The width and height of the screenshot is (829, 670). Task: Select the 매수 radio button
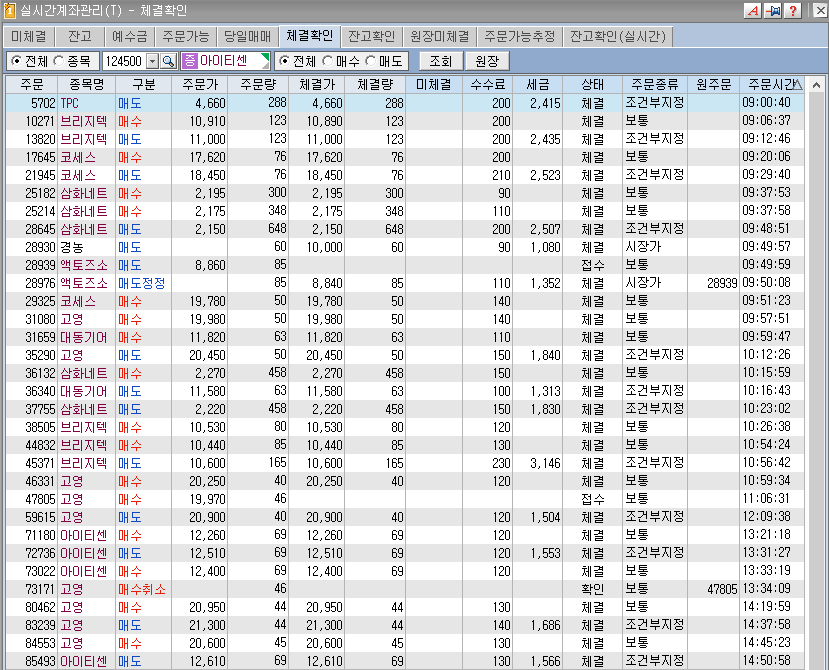tap(328, 61)
